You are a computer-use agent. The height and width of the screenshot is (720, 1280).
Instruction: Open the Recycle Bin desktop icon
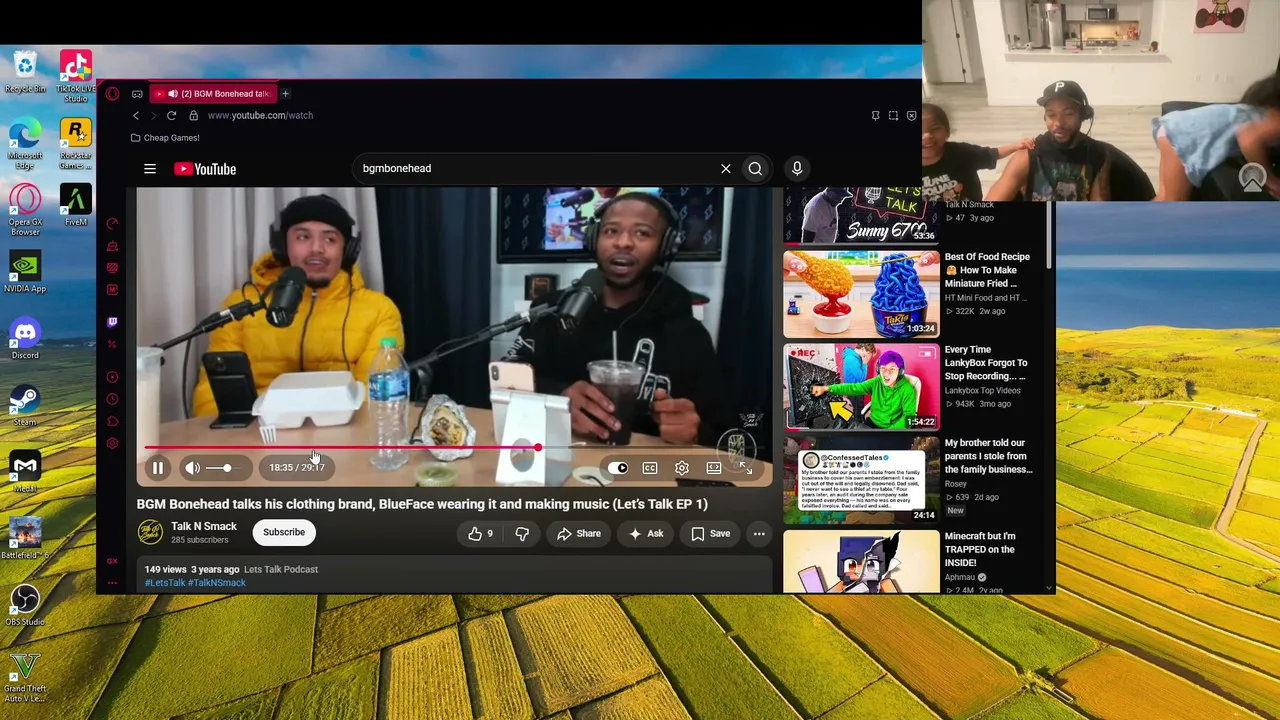pos(25,72)
